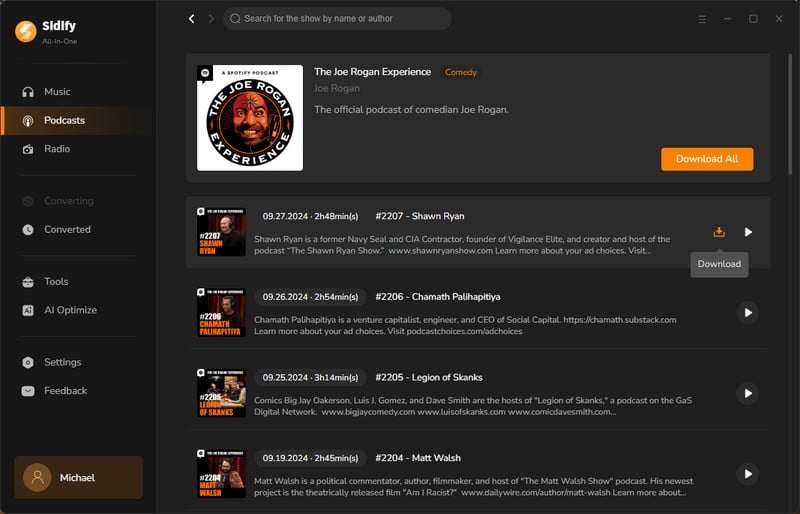
Task: Click the #2207 - Shawn Ryan title
Action: [x=420, y=216]
